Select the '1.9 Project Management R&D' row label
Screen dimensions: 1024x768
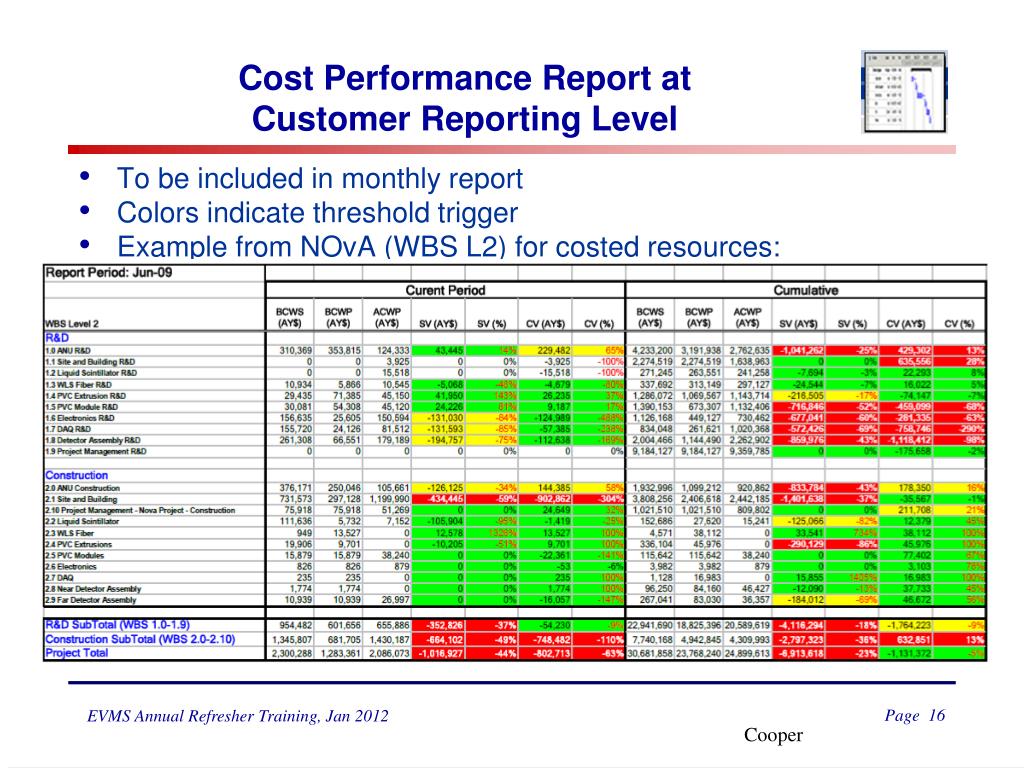(x=95, y=451)
